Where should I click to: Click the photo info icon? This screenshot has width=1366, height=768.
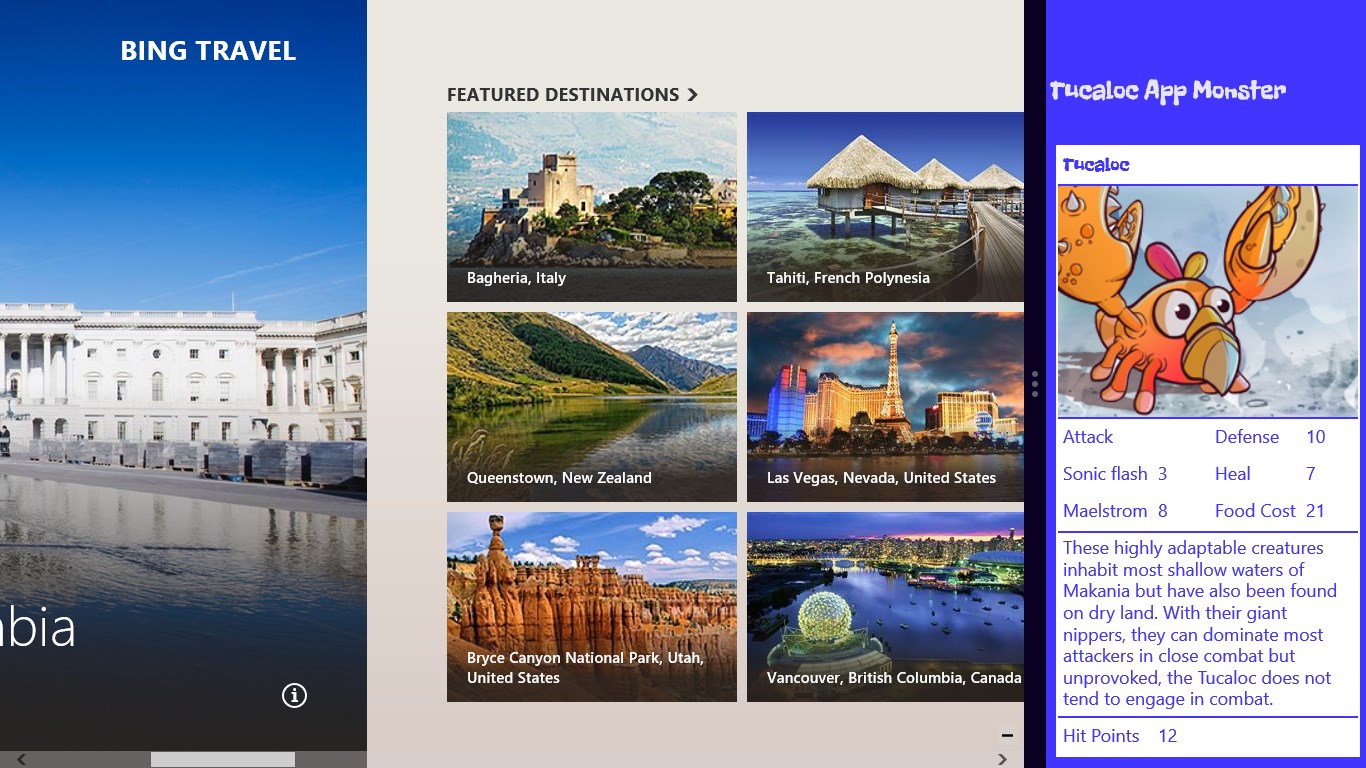pos(294,695)
